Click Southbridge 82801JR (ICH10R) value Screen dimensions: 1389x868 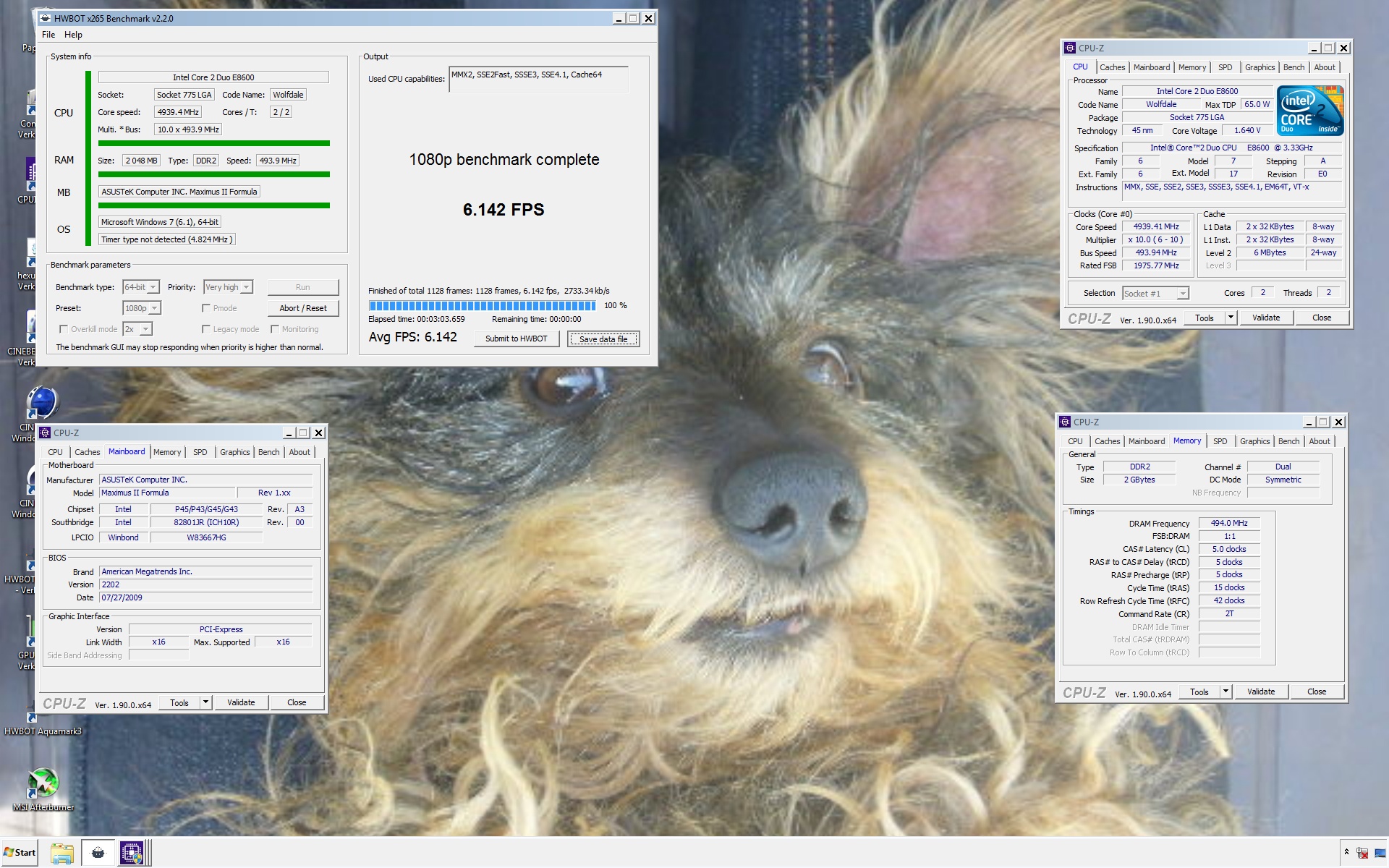click(206, 522)
